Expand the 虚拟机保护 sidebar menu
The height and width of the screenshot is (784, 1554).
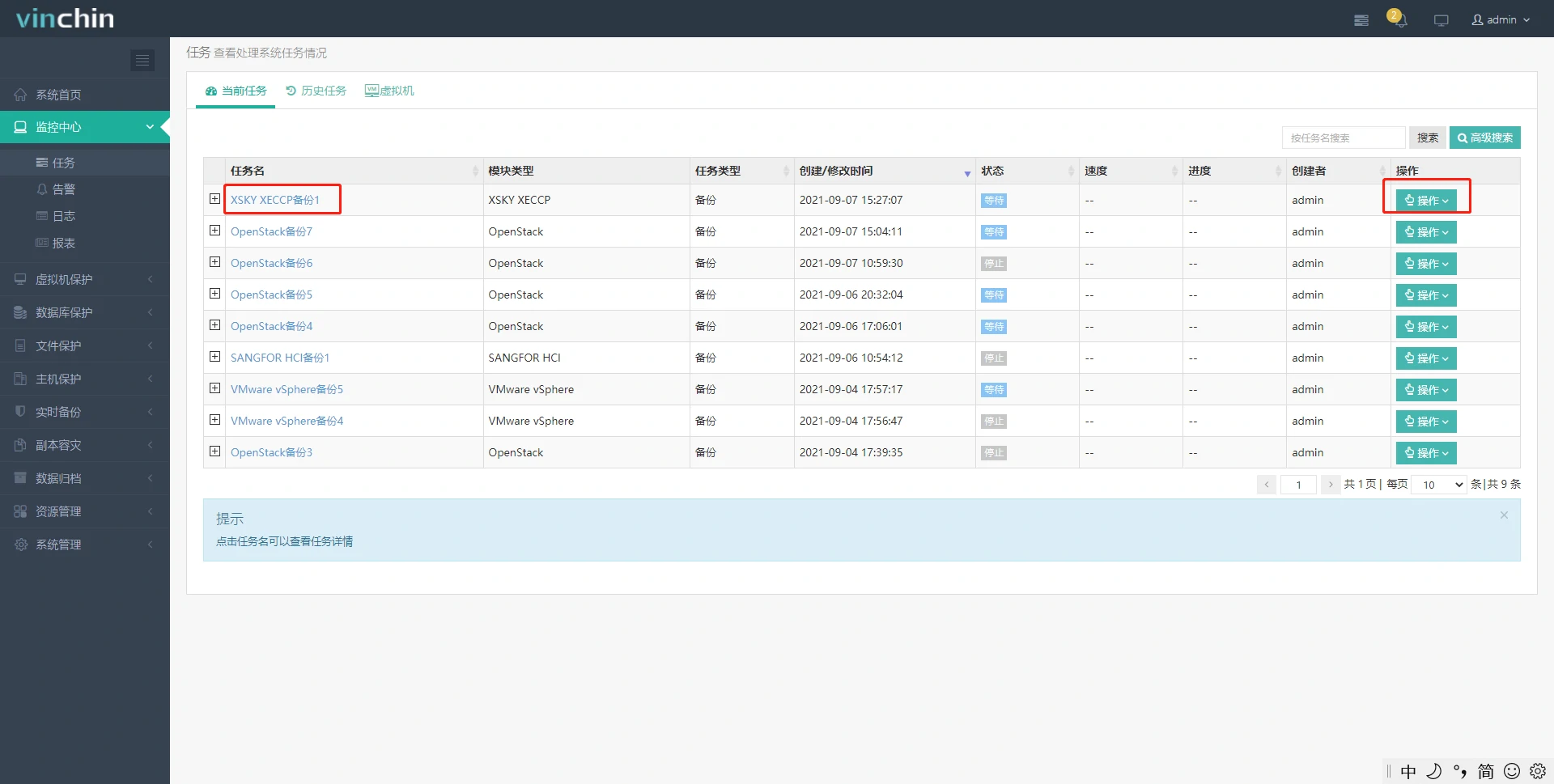(x=85, y=279)
